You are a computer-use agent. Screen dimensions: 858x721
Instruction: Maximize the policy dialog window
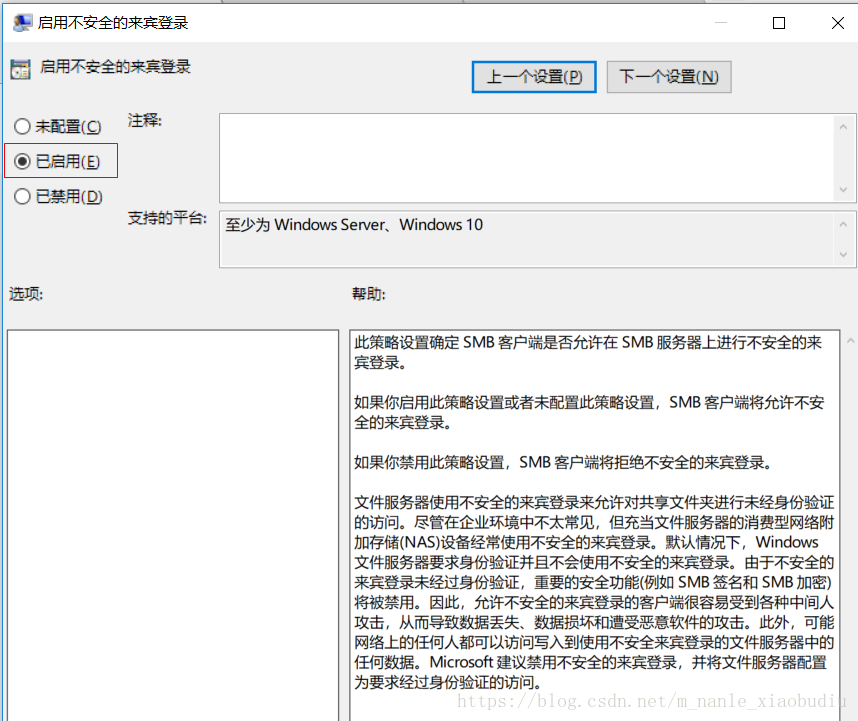(779, 23)
